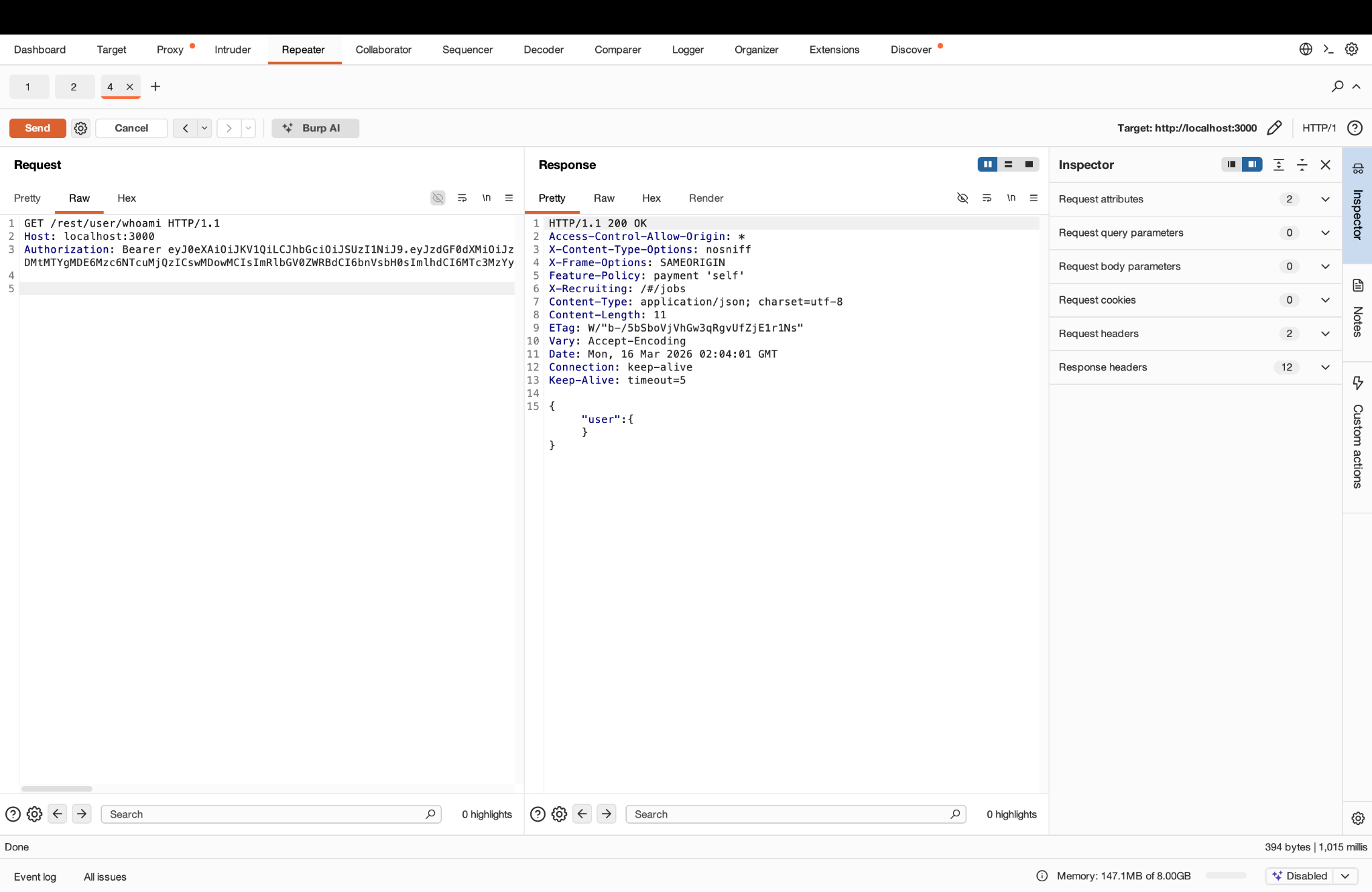Open back history dropdown arrow
Image resolution: width=1372 pixels, height=892 pixels.
point(204,128)
